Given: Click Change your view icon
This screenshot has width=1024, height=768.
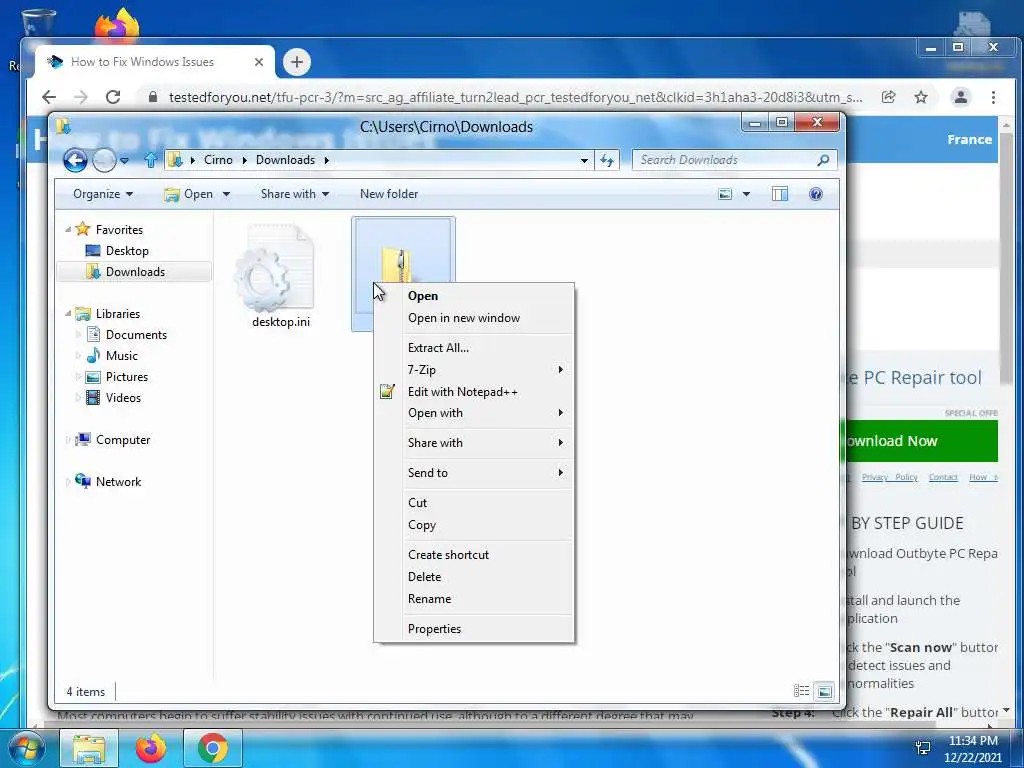Looking at the screenshot, I should 725,194.
